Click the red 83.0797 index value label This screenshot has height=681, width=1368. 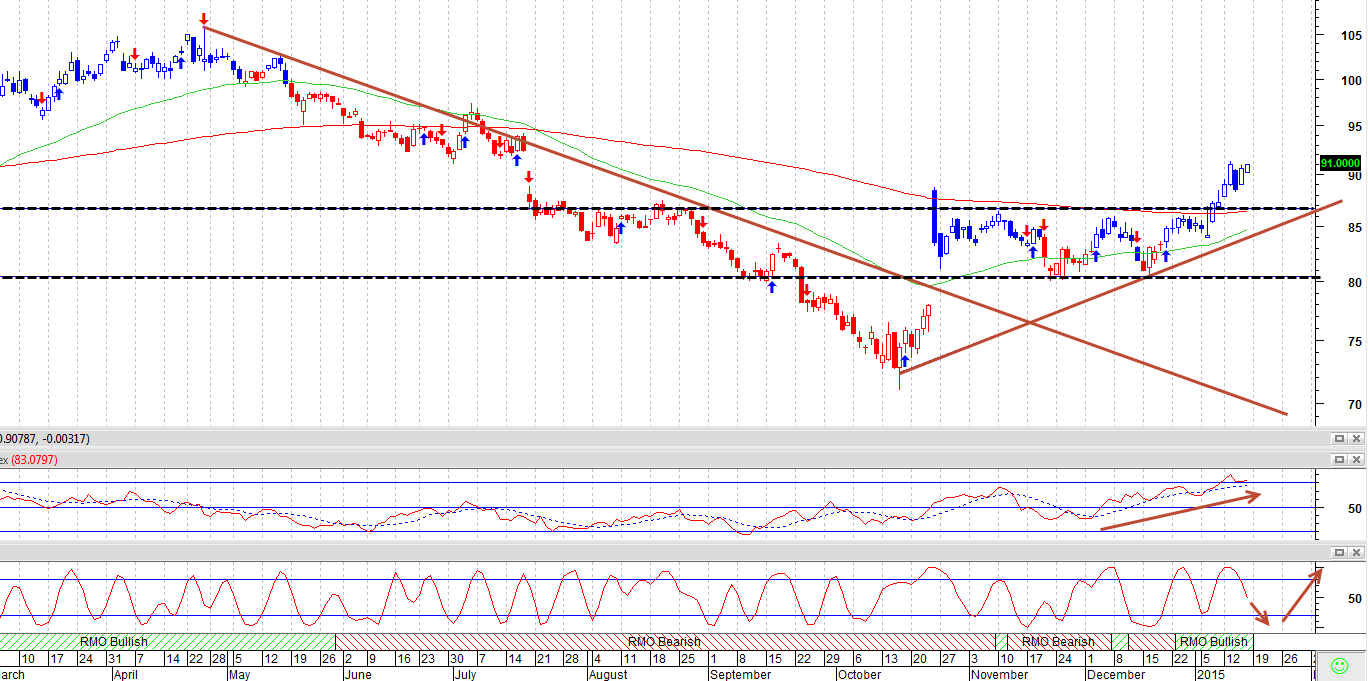click(34, 460)
